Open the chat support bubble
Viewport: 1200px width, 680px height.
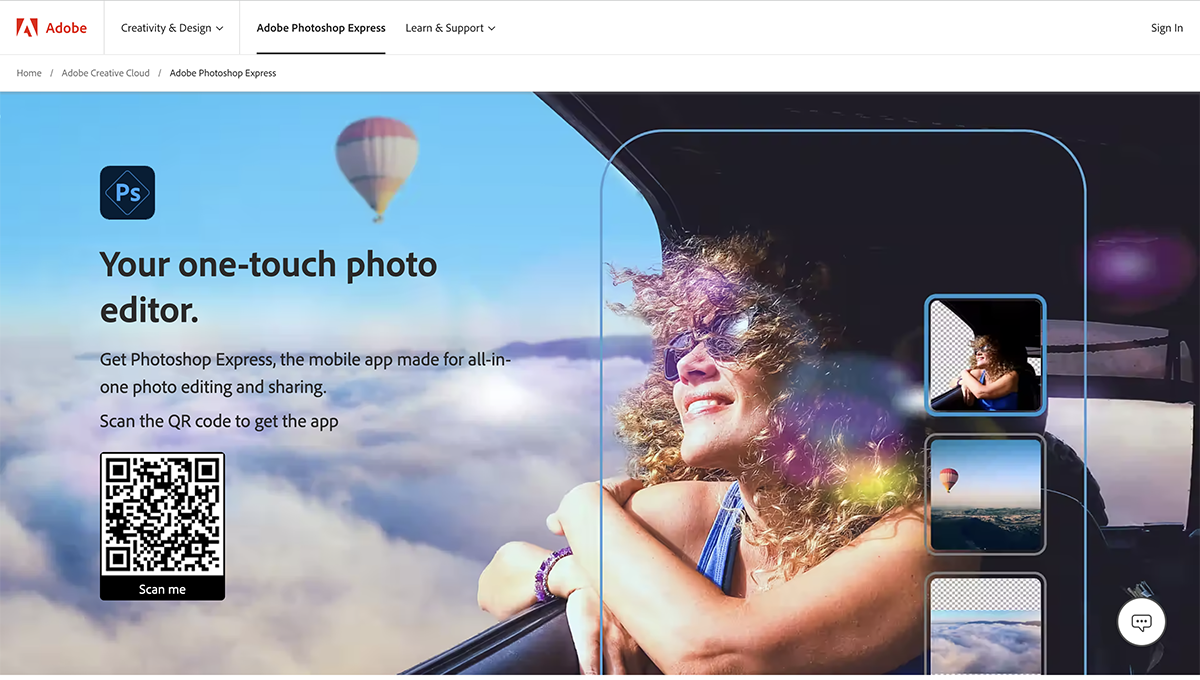(x=1141, y=621)
